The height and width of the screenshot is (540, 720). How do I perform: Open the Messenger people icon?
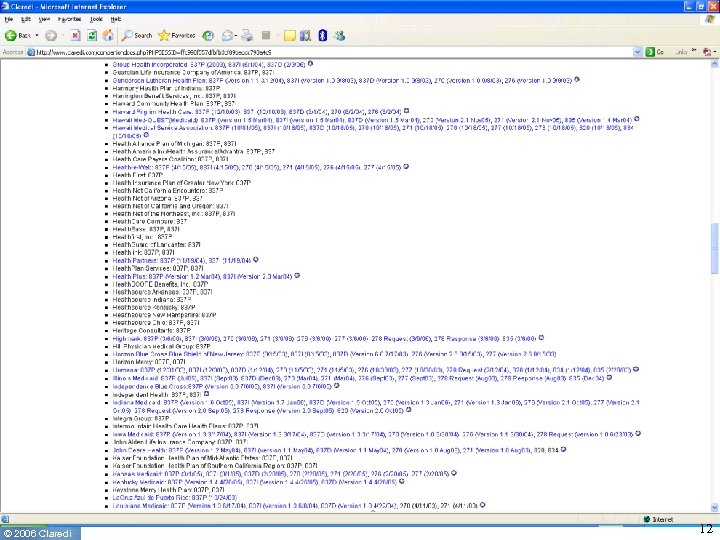pyautogui.click(x=339, y=35)
